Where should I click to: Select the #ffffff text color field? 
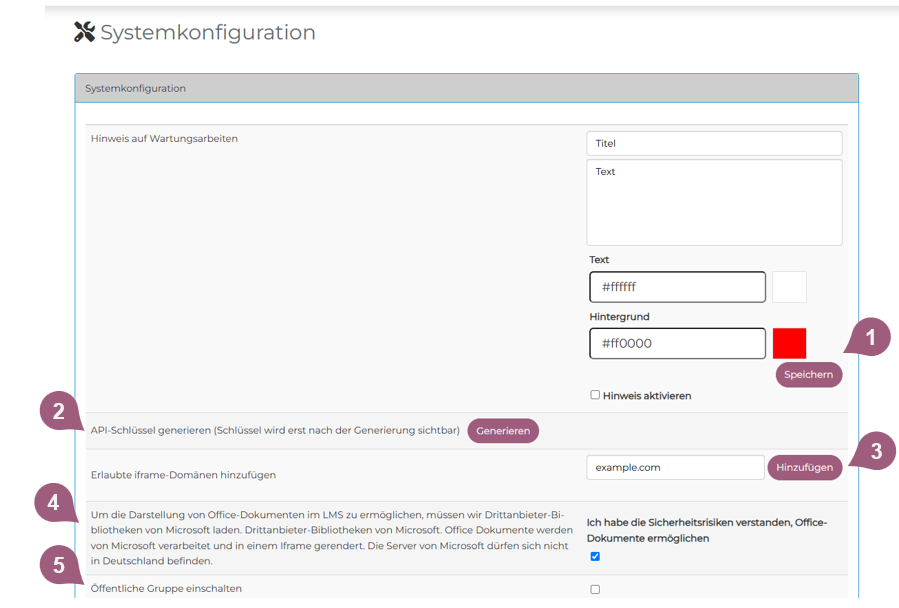pos(677,287)
